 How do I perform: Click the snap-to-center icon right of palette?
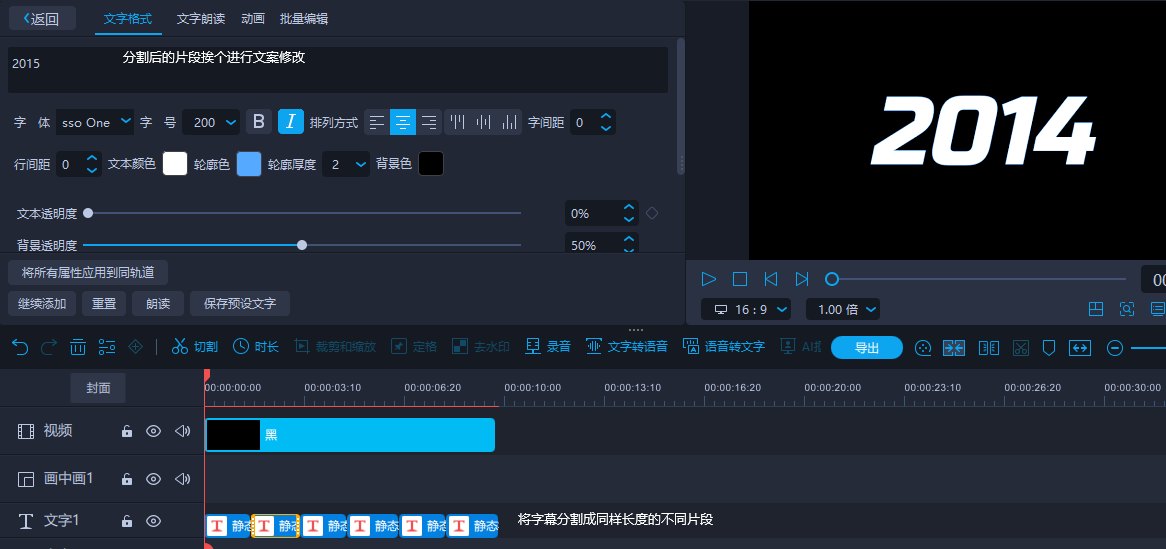pos(954,347)
